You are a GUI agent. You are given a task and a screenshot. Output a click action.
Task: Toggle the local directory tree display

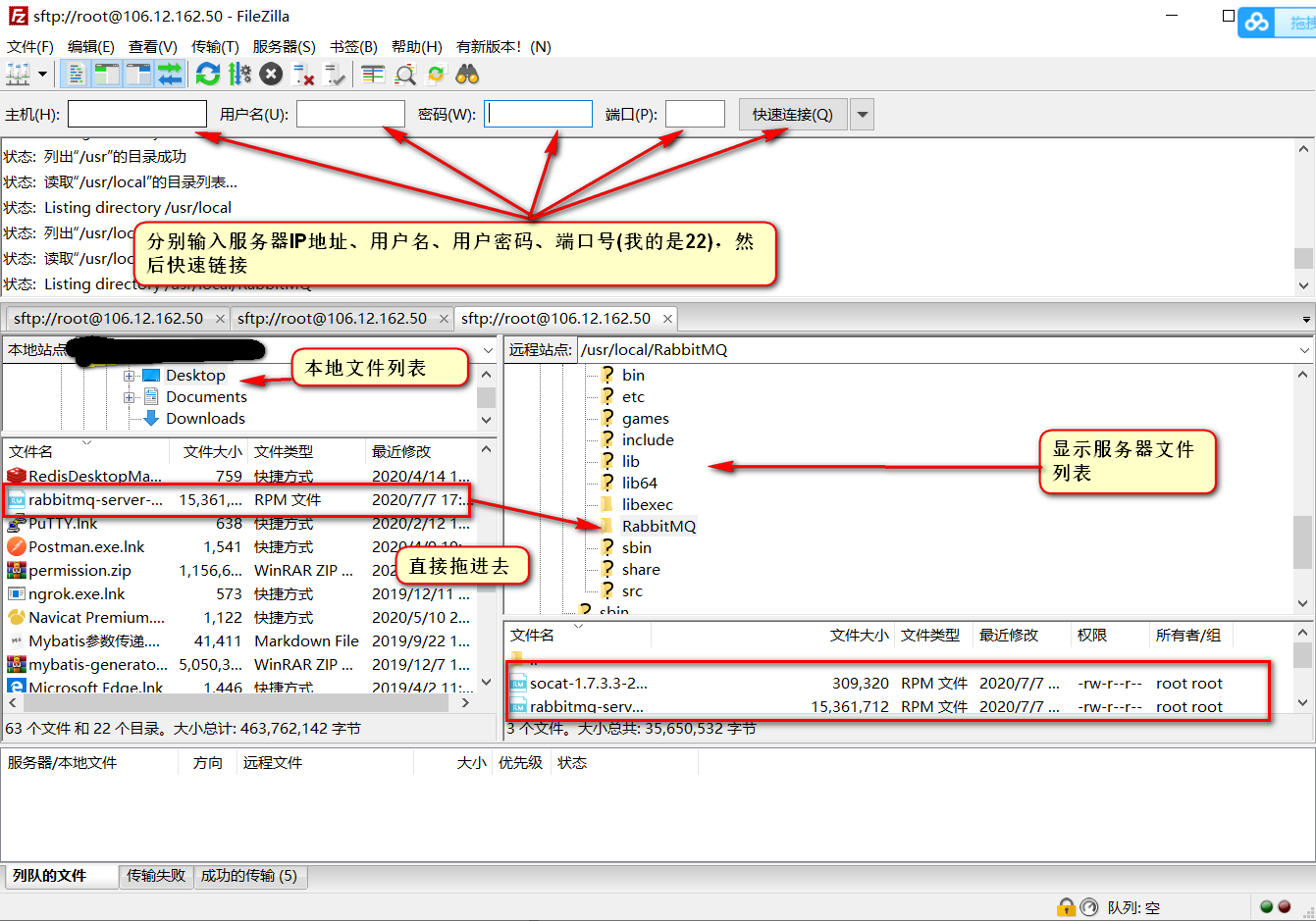(x=106, y=74)
